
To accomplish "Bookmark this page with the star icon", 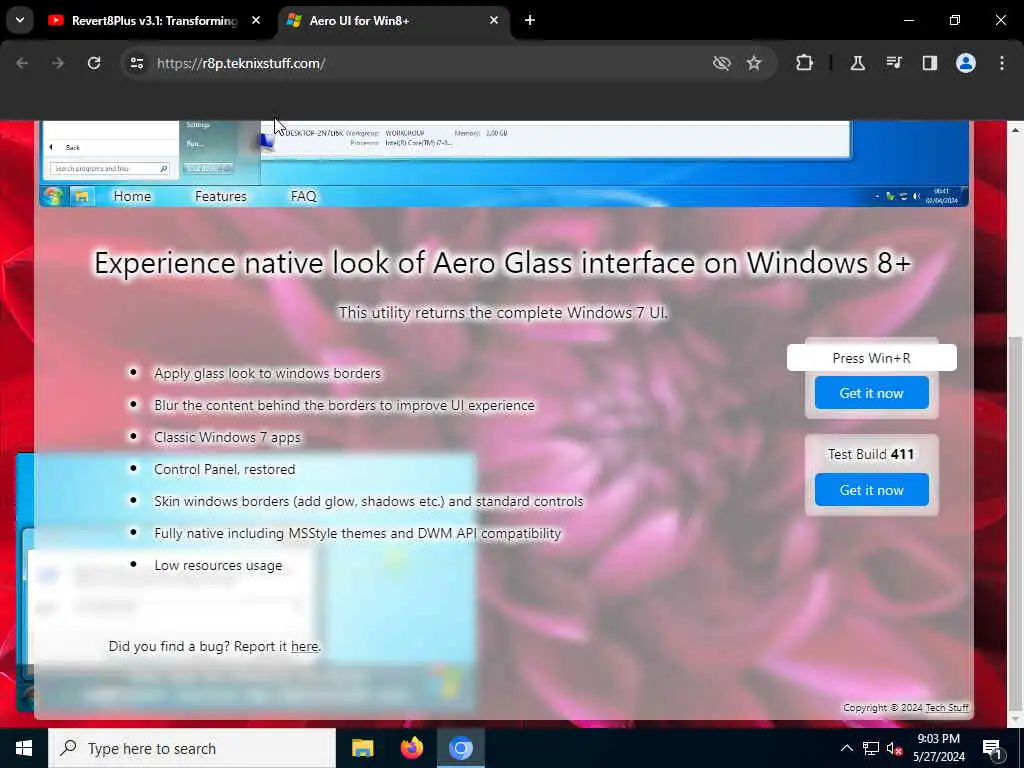I will (754, 63).
